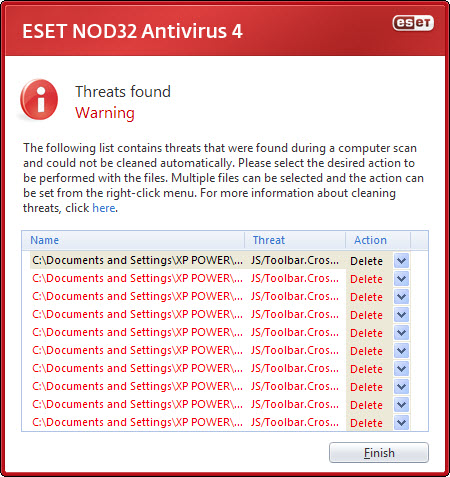Open the 'here' cleaning threats help link
Image resolution: width=450 pixels, height=477 pixels.
pos(104,208)
